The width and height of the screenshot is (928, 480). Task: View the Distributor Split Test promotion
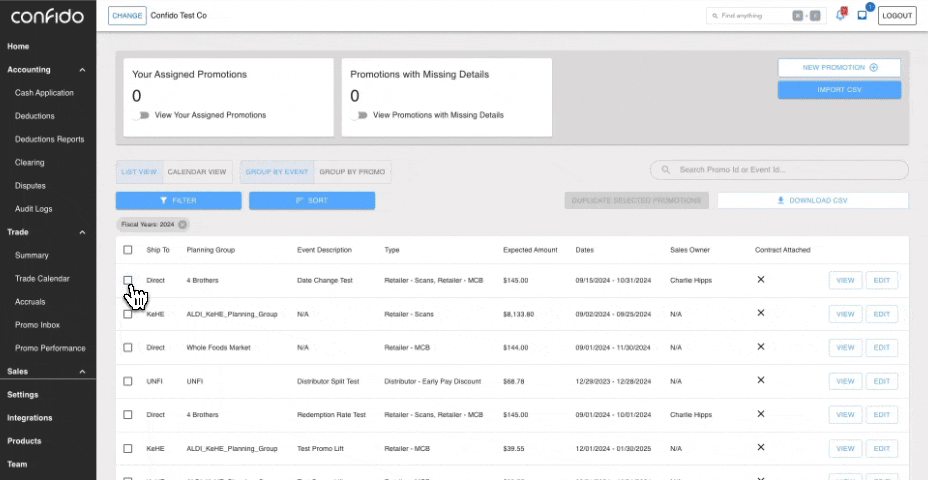click(x=845, y=382)
